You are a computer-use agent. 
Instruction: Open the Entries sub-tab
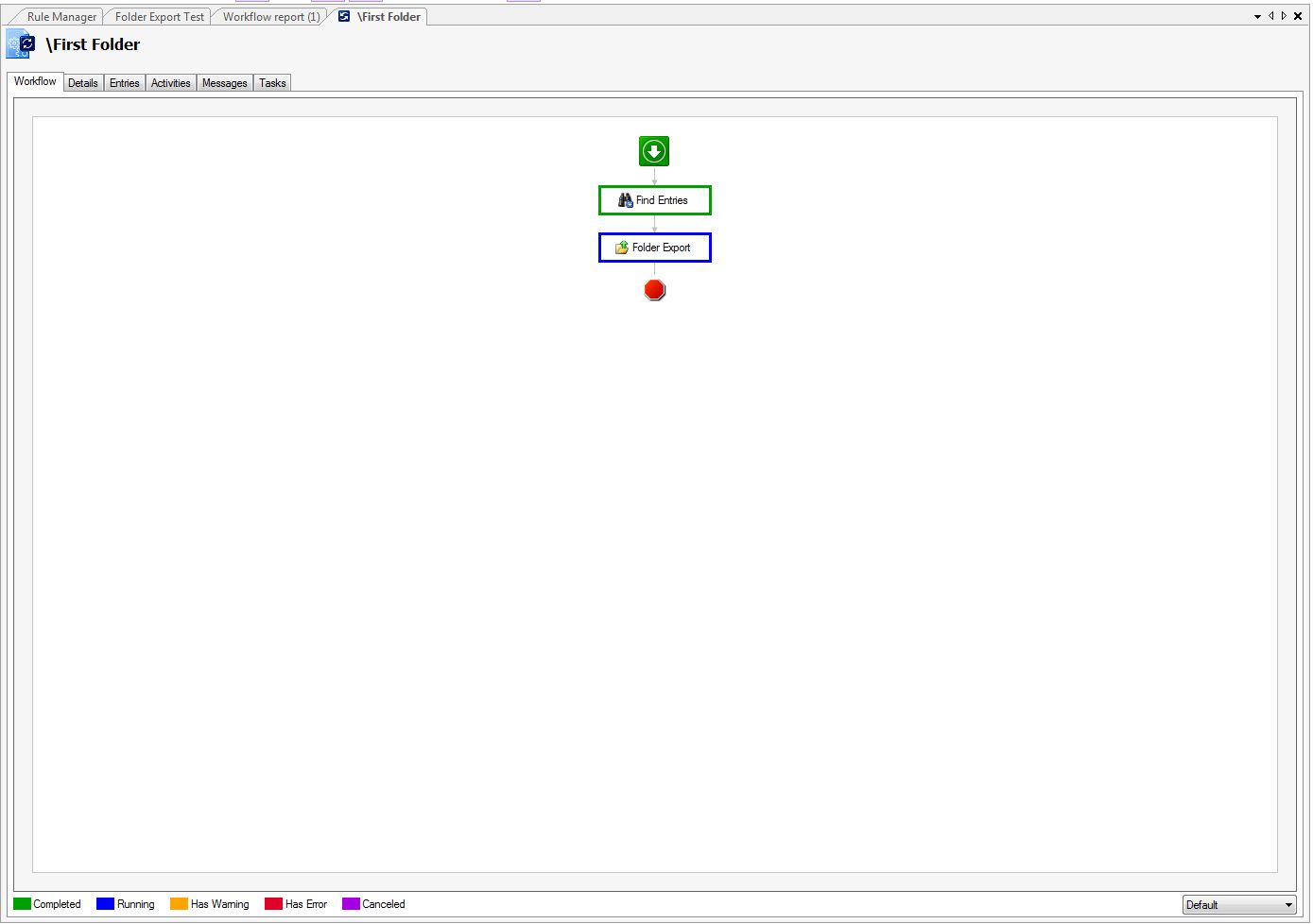125,83
